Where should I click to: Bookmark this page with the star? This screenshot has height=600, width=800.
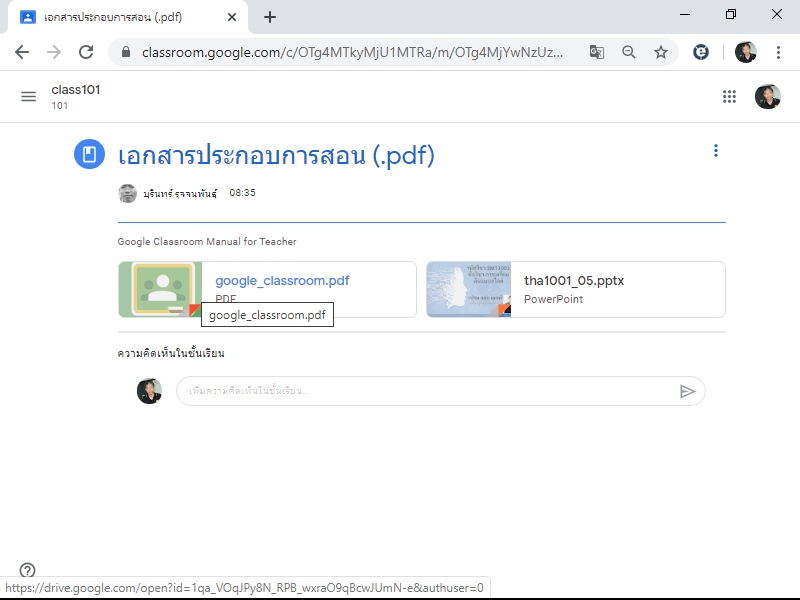tap(661, 52)
